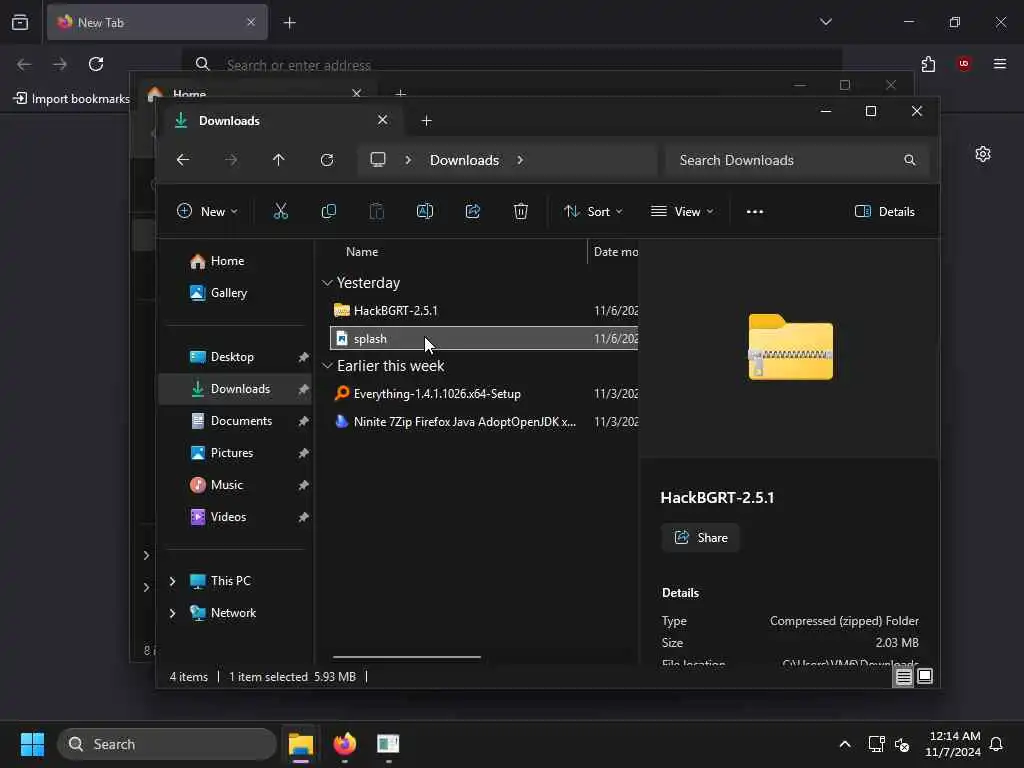Viewport: 1024px width, 768px height.
Task: Open the Firefox hamburger application menu
Action: click(x=1000, y=64)
